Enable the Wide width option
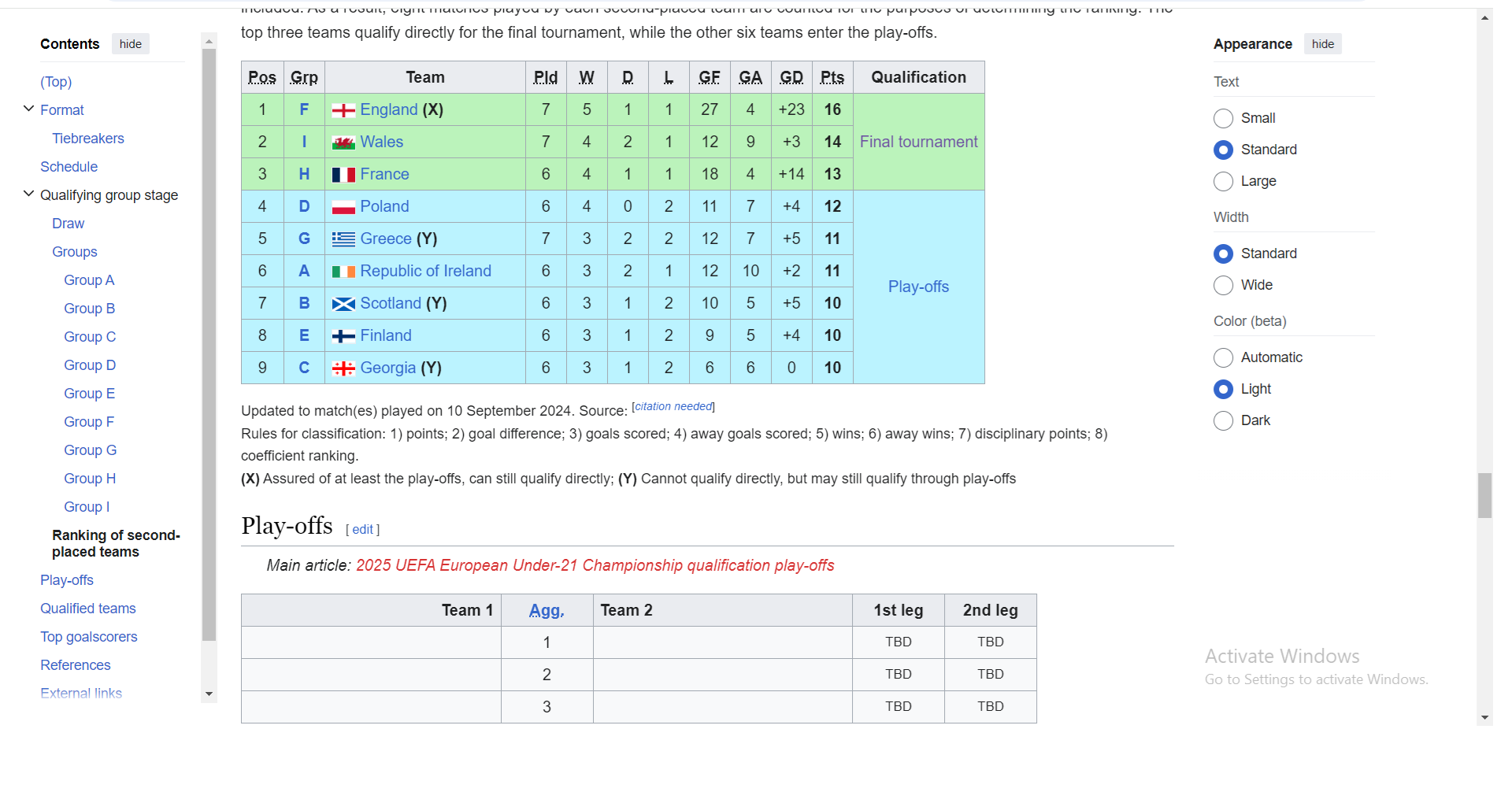The height and width of the screenshot is (803, 1512). 1223,285
